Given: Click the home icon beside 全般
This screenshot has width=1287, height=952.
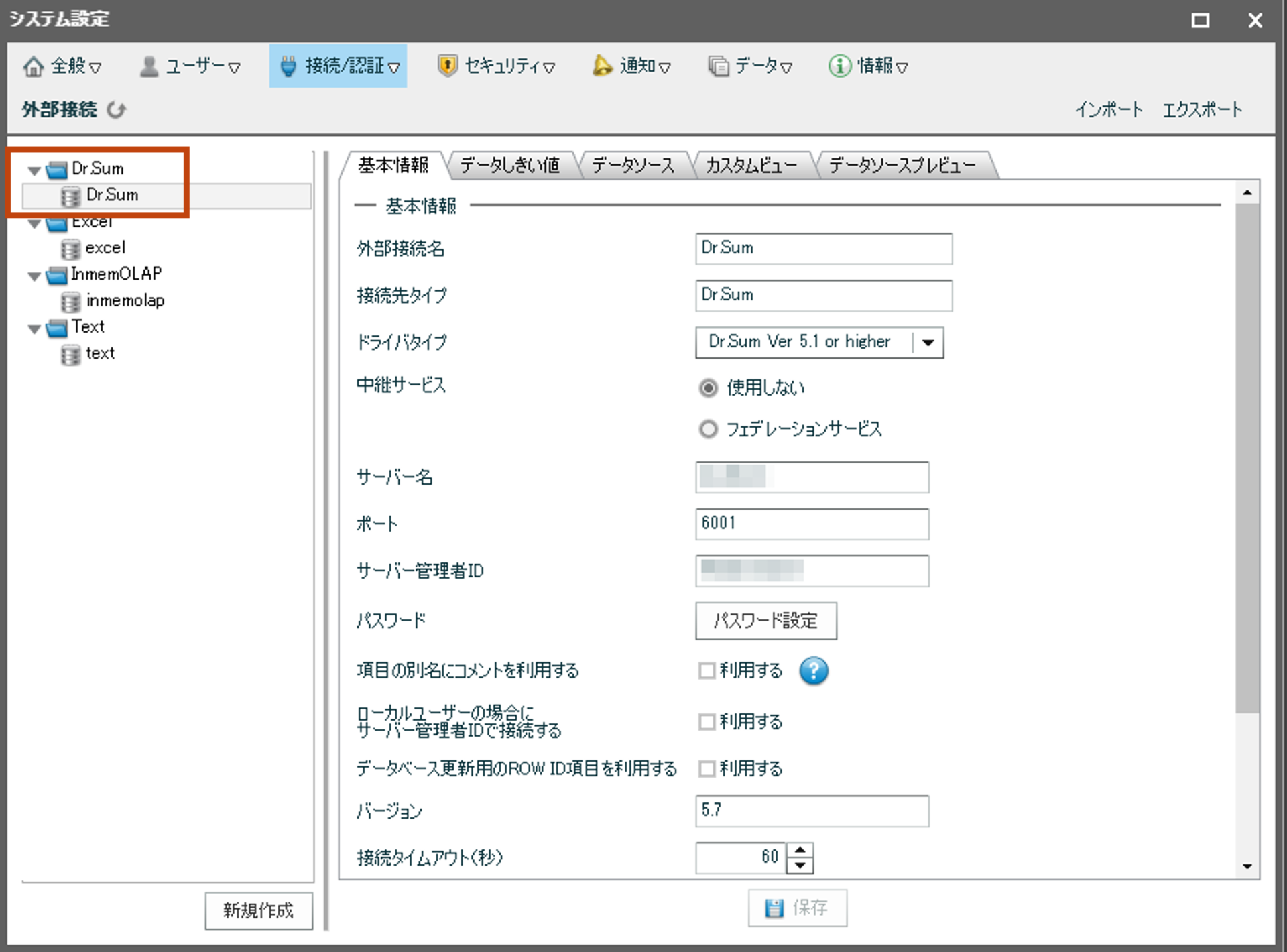Looking at the screenshot, I should [x=34, y=66].
